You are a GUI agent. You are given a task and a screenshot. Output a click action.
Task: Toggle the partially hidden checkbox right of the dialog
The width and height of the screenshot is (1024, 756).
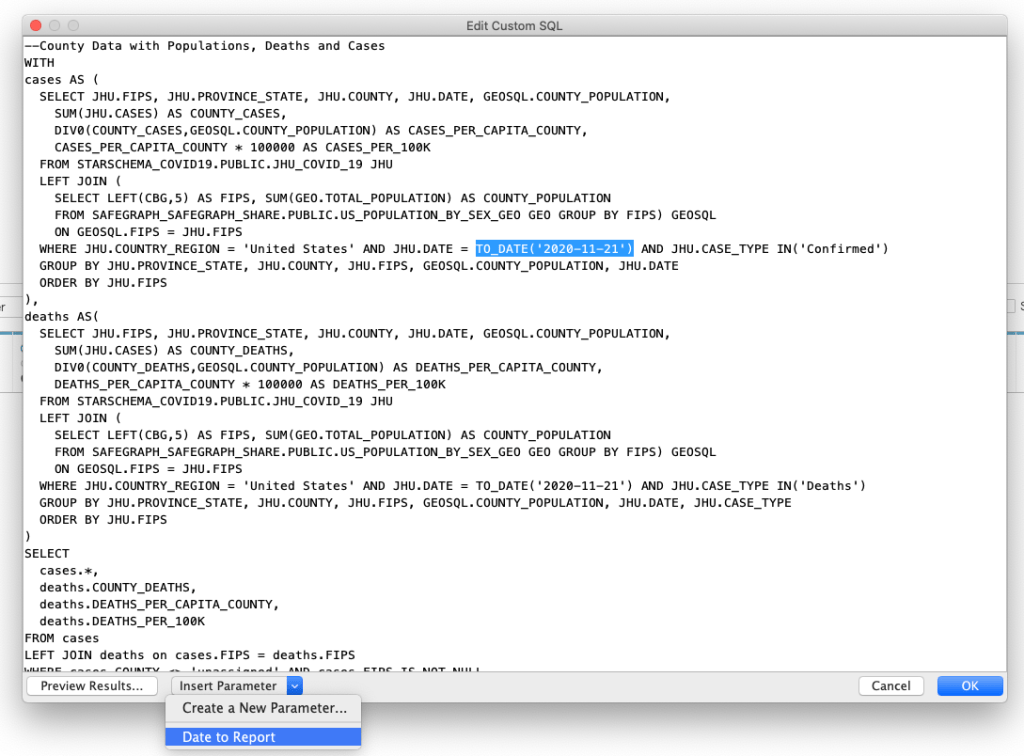pyautogui.click(x=1012, y=306)
